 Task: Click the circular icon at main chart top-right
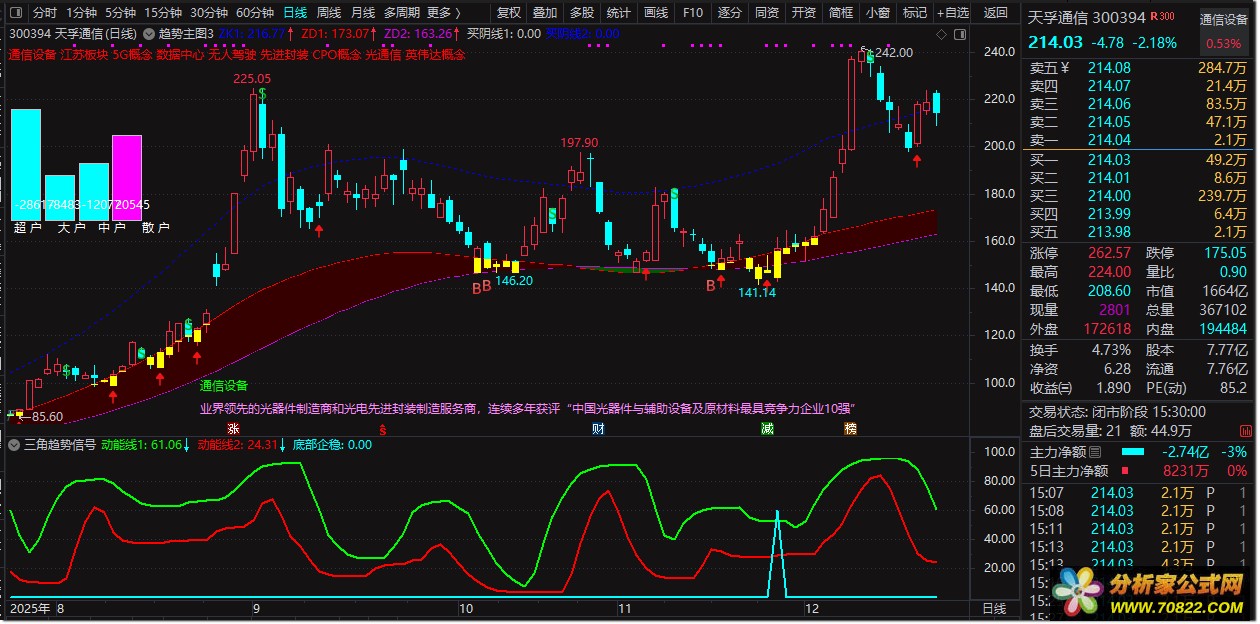click(959, 33)
